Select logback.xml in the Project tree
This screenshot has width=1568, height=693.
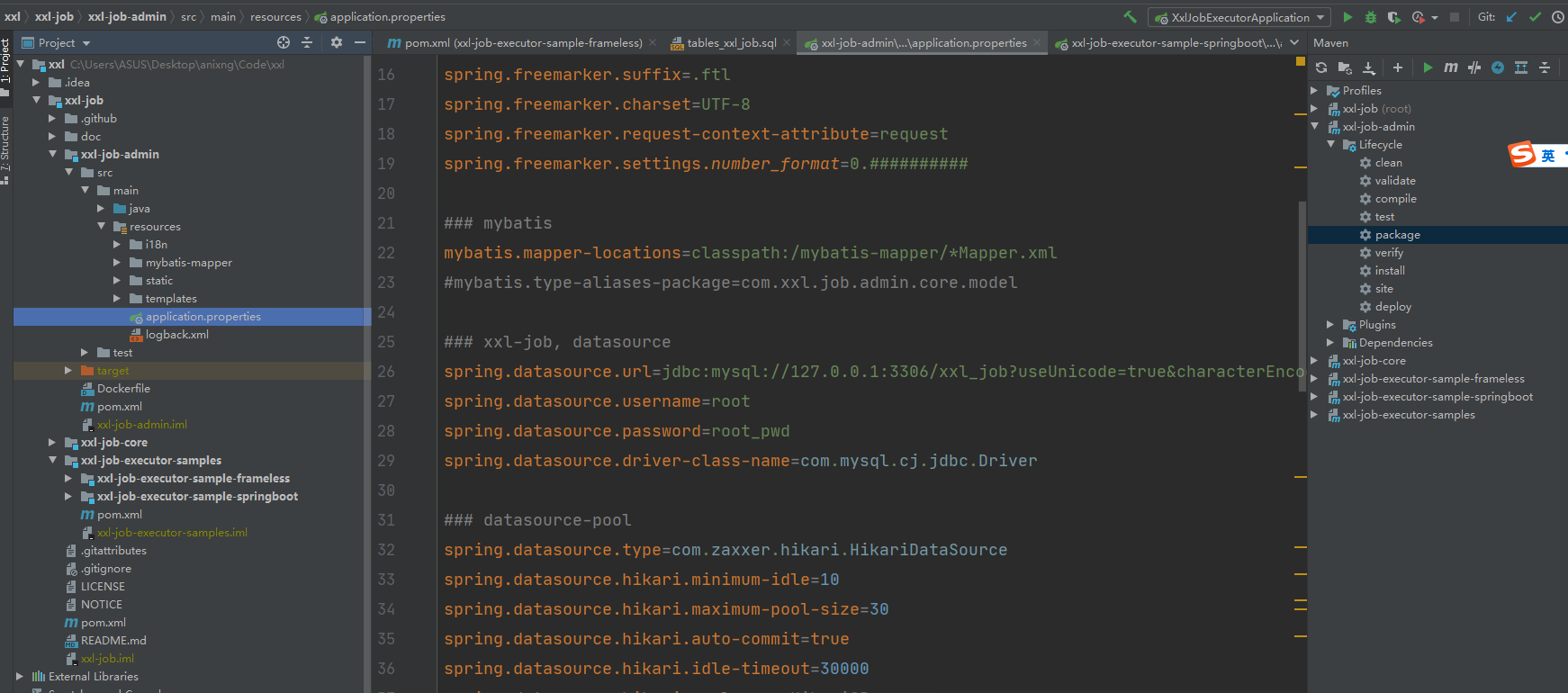(x=176, y=334)
